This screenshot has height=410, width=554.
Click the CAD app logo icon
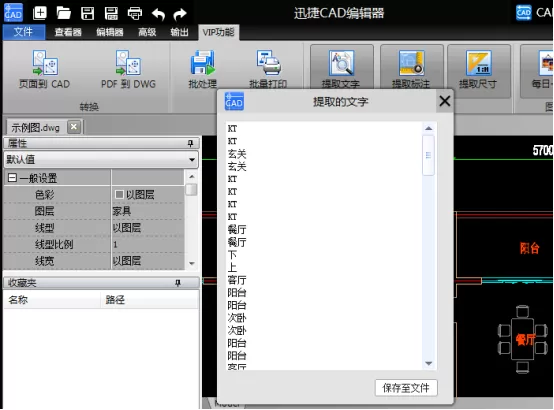click(x=13, y=12)
